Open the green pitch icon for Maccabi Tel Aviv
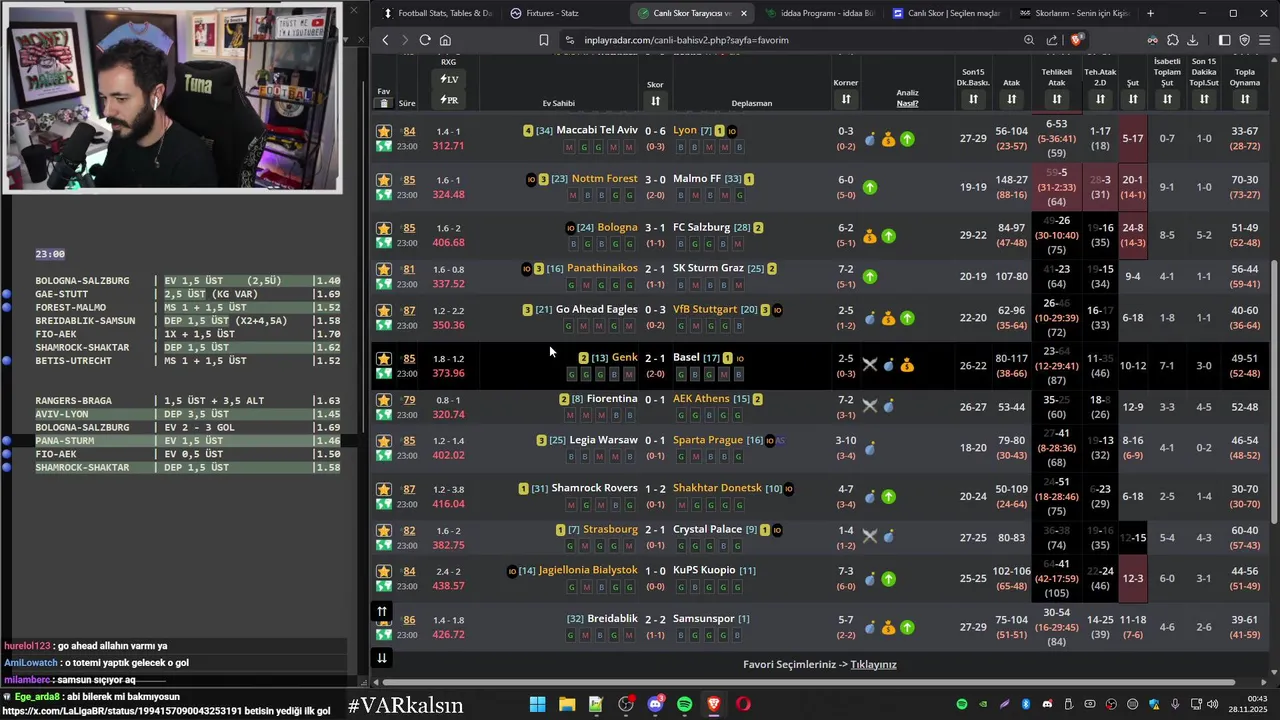The width and height of the screenshot is (1280, 720). click(383, 146)
